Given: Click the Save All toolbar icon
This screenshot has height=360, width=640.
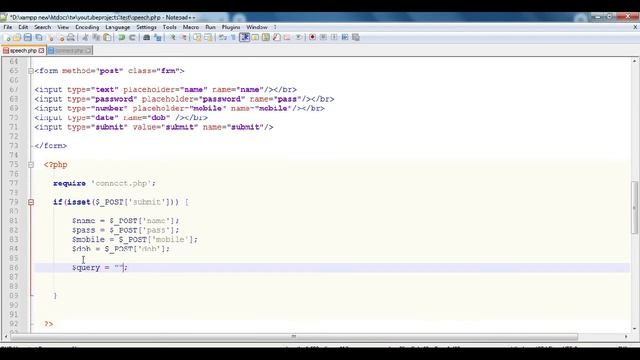Looking at the screenshot, I should [x=39, y=38].
